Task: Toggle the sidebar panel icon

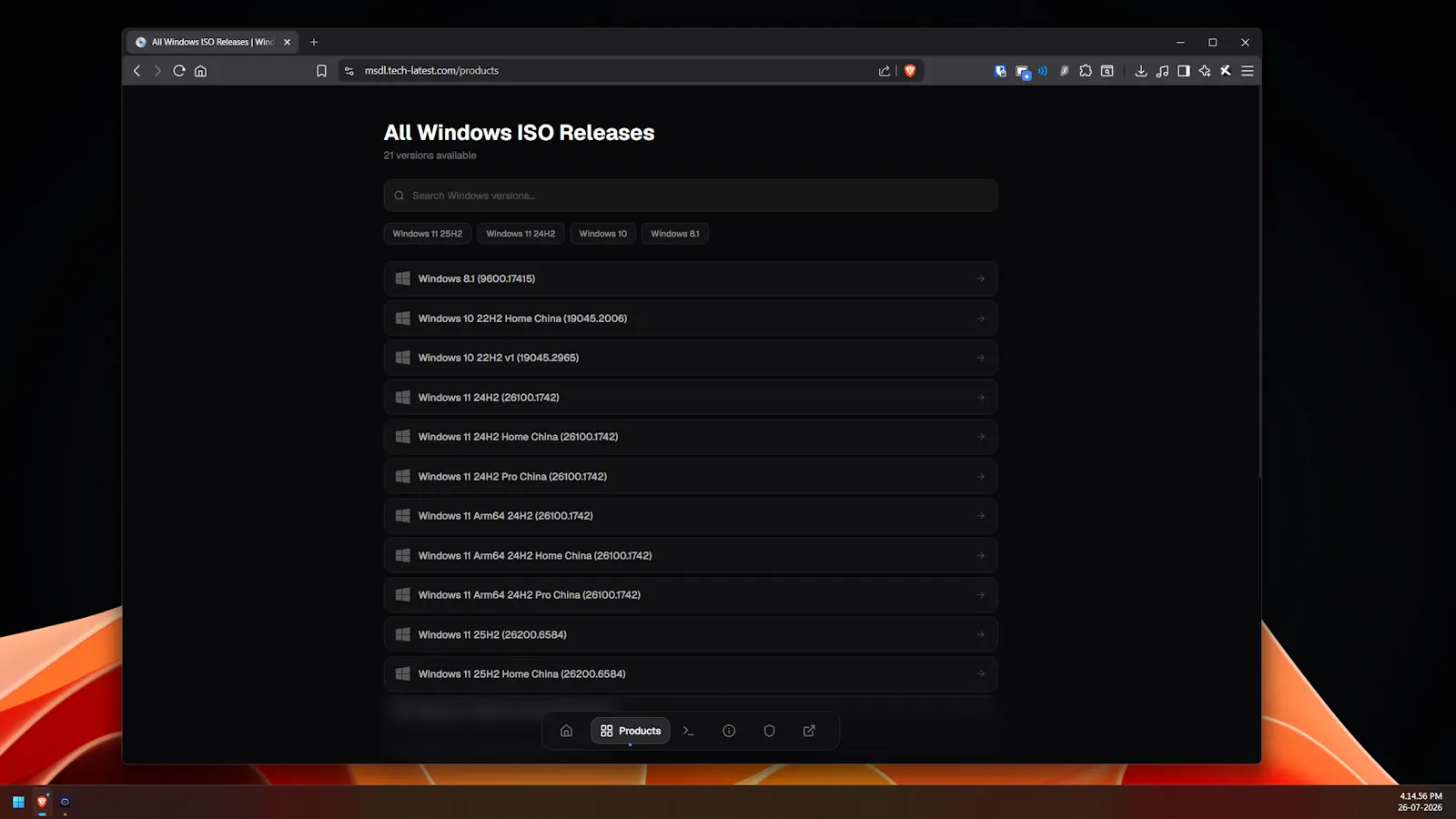Action: pos(1184,70)
